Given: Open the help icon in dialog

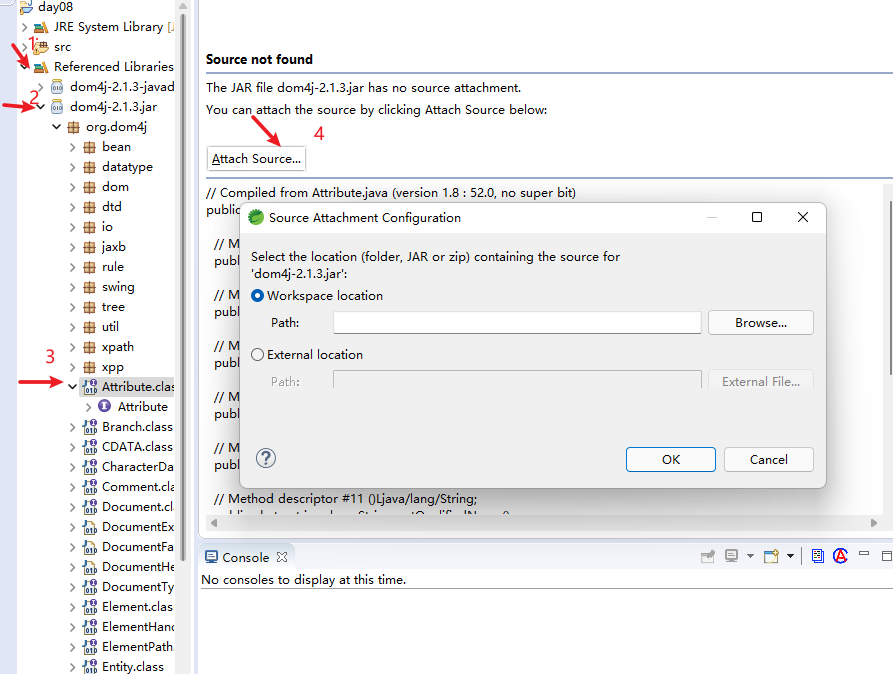Looking at the screenshot, I should (x=266, y=458).
